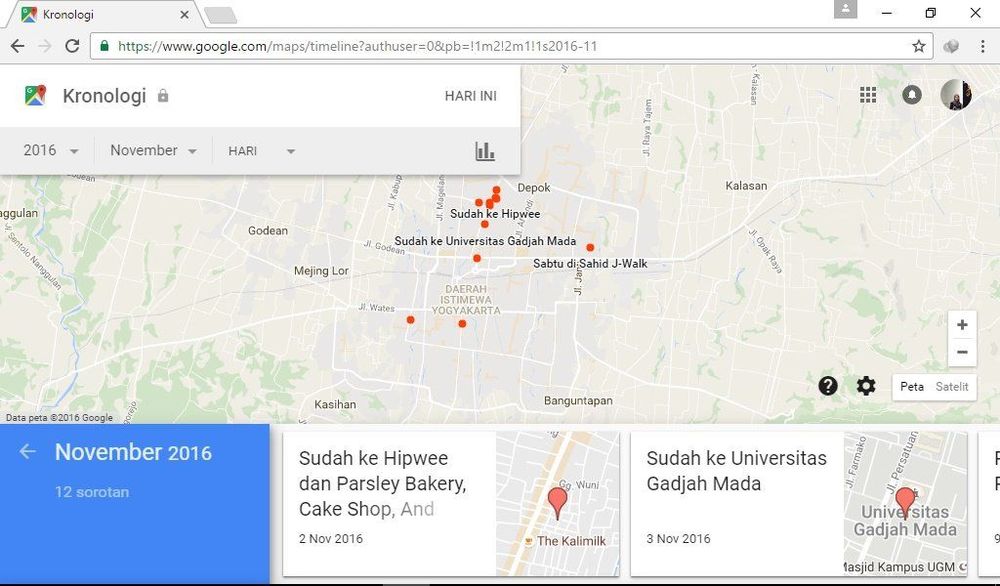Click the Google Maps logo near Kronologi

click(36, 96)
